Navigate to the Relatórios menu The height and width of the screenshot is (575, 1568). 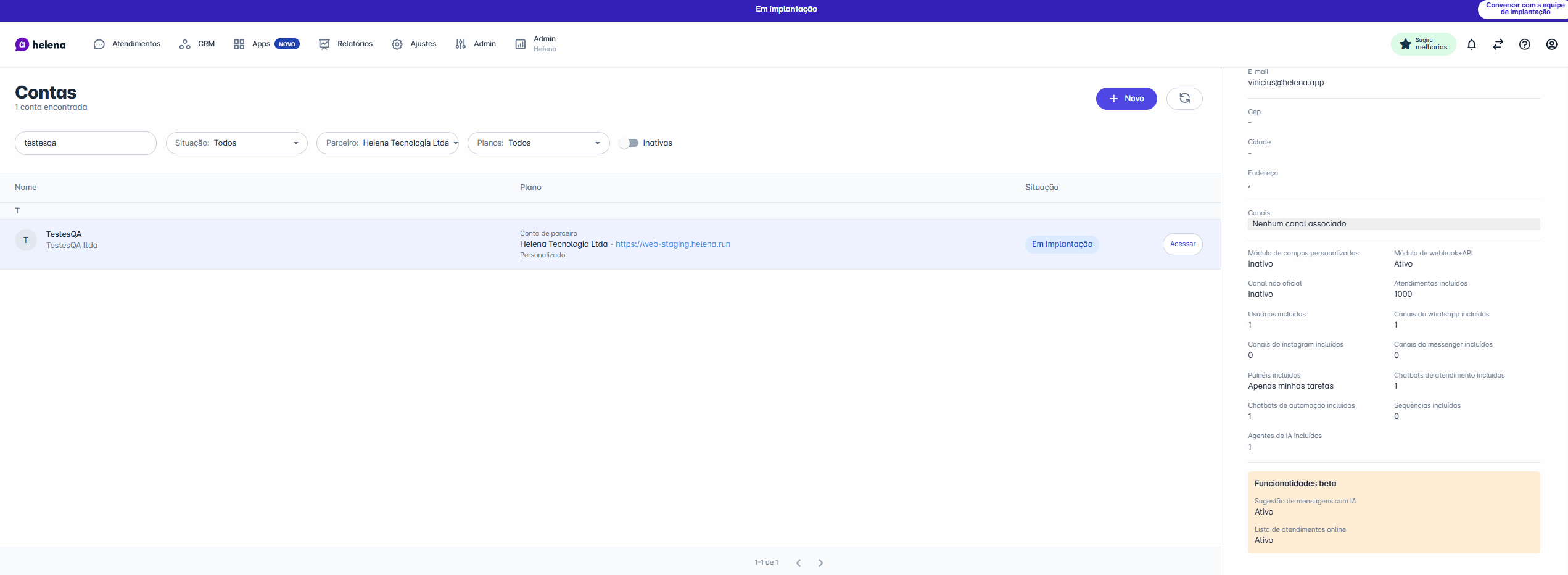[x=346, y=44]
